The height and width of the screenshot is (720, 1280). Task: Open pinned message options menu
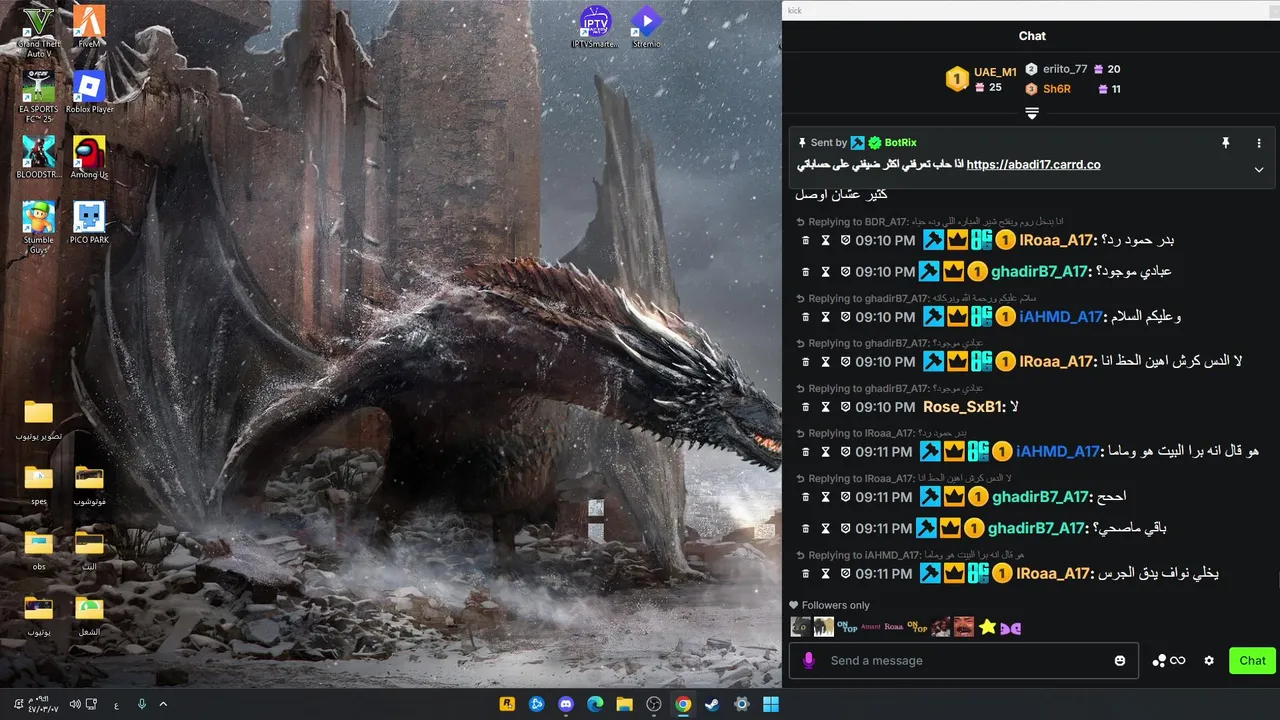coord(1259,143)
